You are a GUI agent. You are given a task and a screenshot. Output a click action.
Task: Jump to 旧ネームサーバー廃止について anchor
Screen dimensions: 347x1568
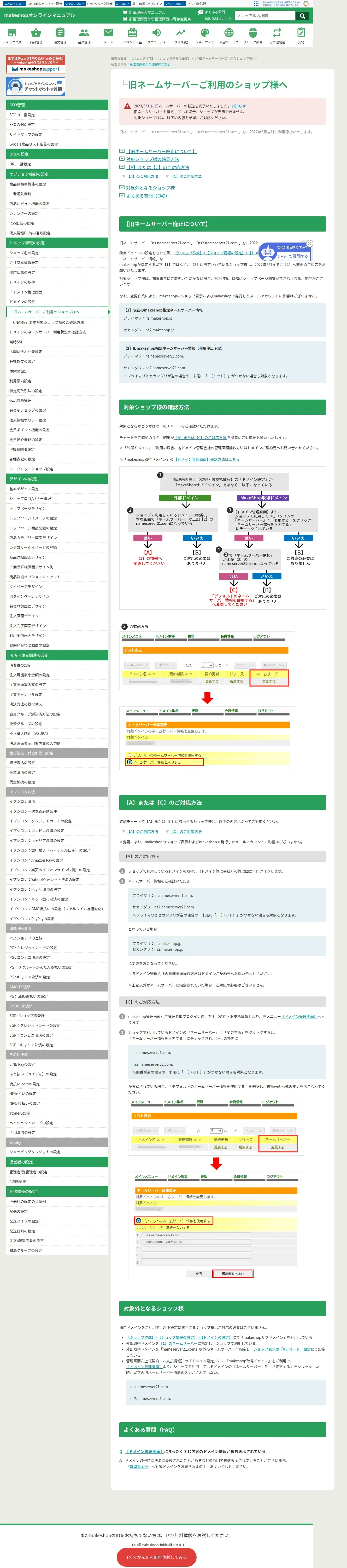pyautogui.click(x=161, y=151)
